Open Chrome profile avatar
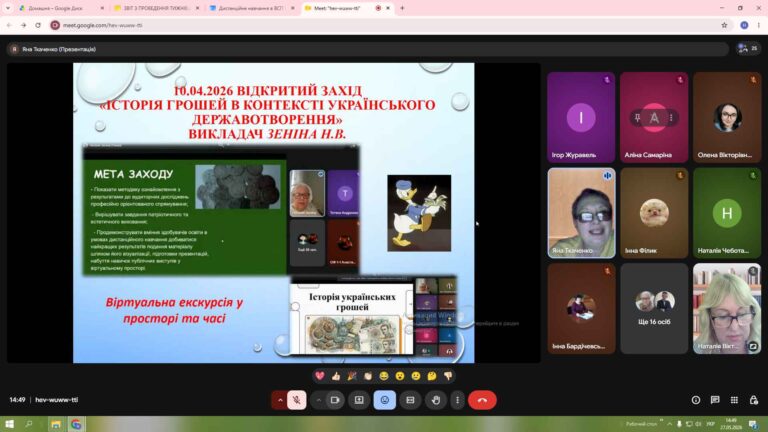This screenshot has height=432, width=768. (744, 25)
